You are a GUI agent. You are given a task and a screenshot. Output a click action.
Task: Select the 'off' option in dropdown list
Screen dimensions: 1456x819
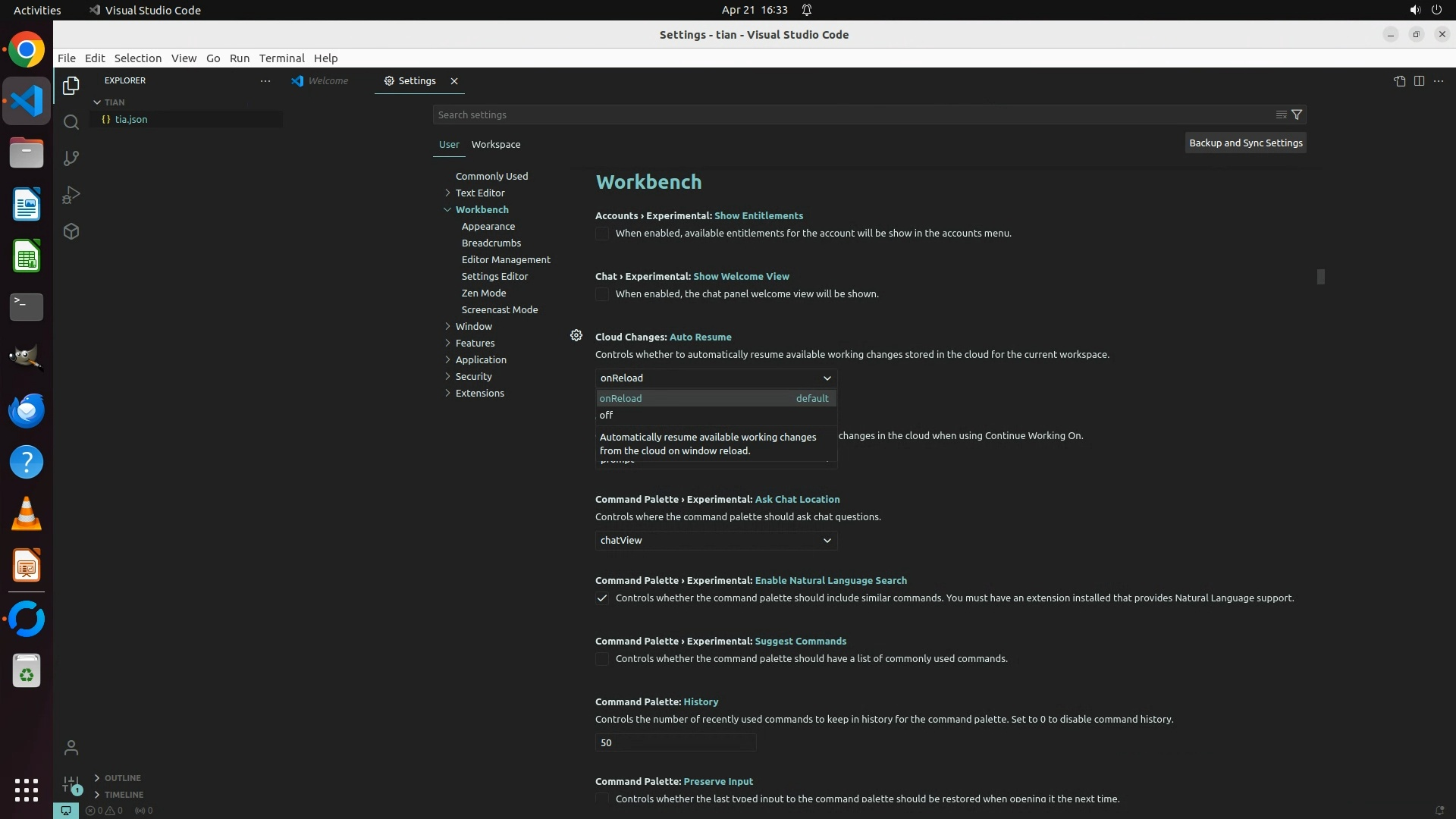[x=607, y=415]
